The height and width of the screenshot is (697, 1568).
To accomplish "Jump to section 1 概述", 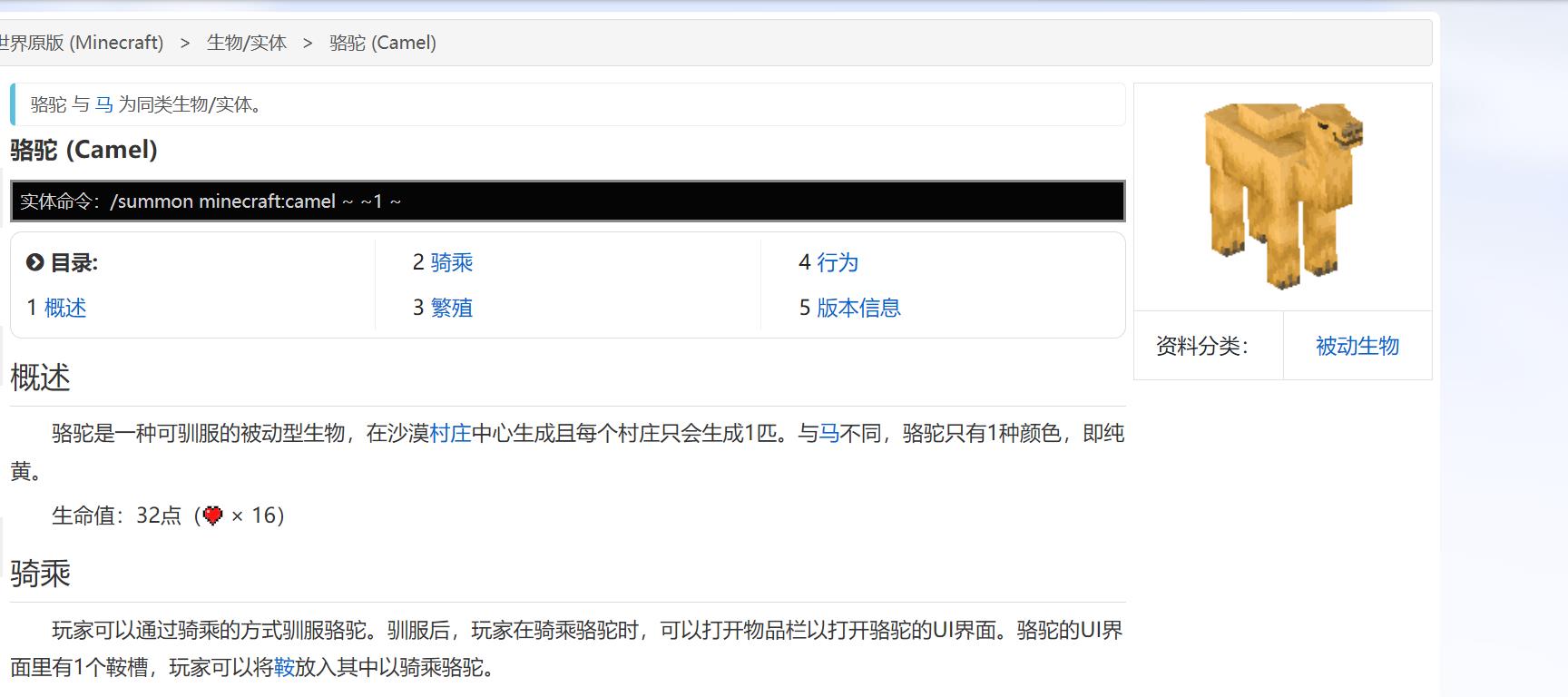I will tap(65, 308).
